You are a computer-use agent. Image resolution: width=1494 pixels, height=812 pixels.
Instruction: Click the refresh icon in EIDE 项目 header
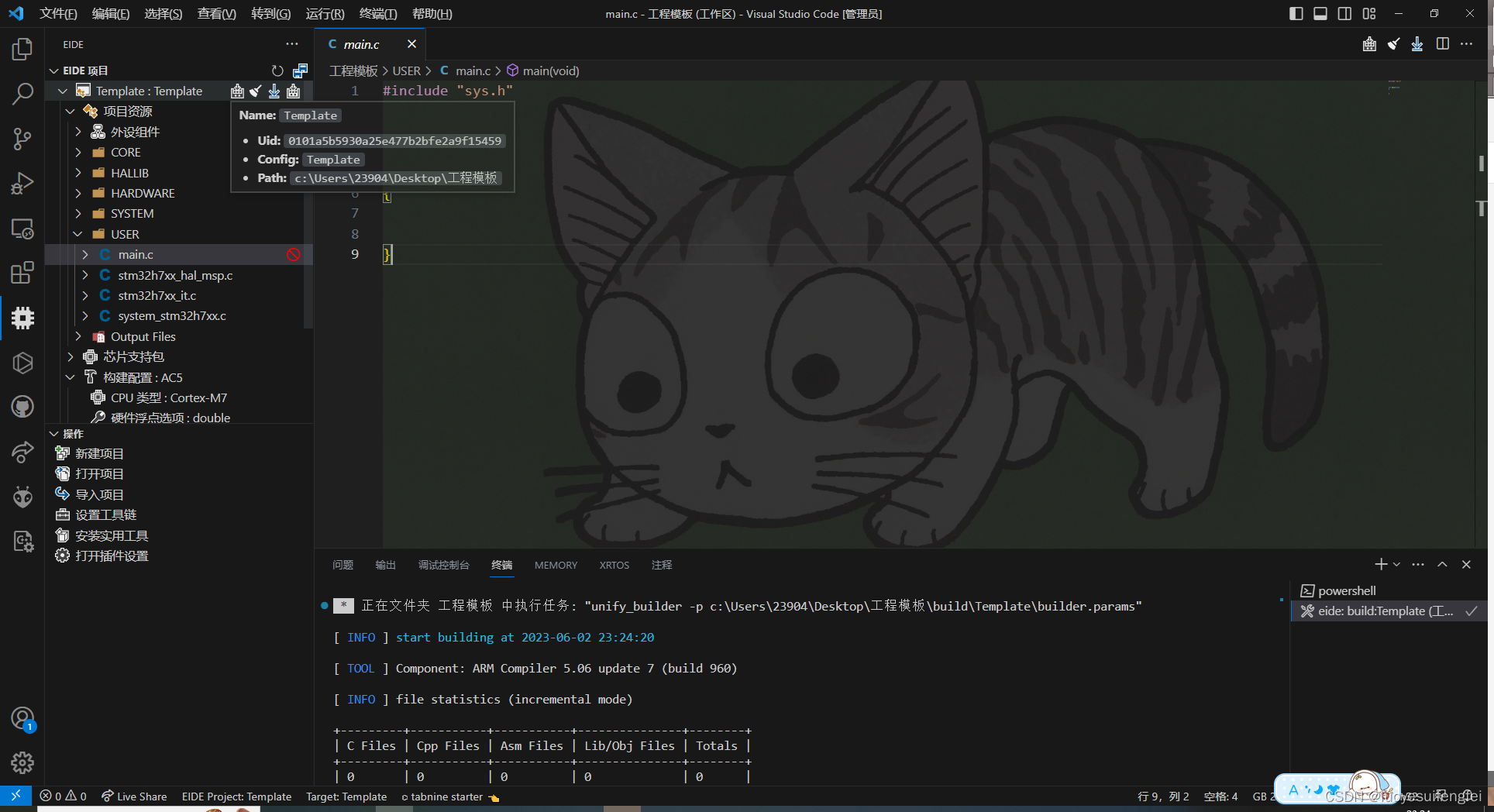click(277, 71)
